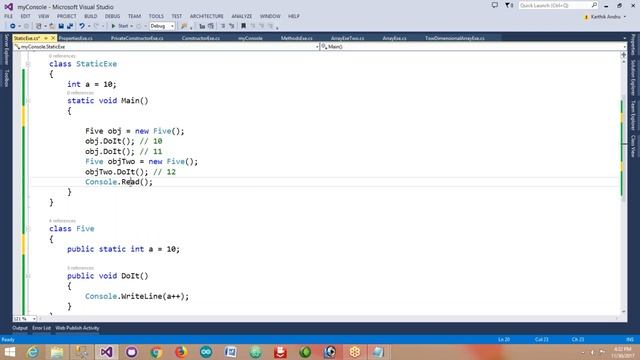Screen dimensions: 640x360
Task: Open the ARCHITECTURE menu
Action: click(207, 16)
